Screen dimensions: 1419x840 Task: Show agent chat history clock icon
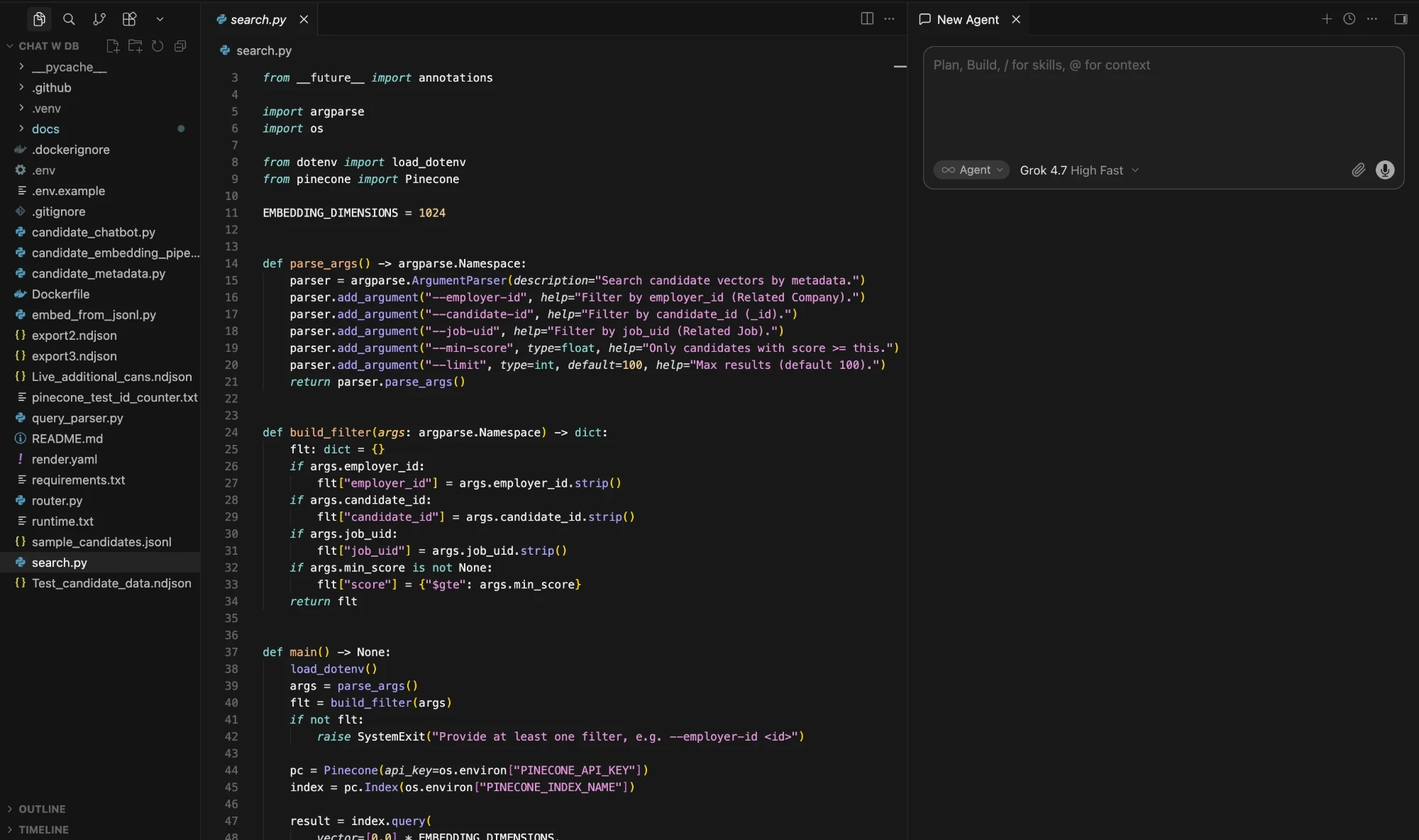[1349, 19]
